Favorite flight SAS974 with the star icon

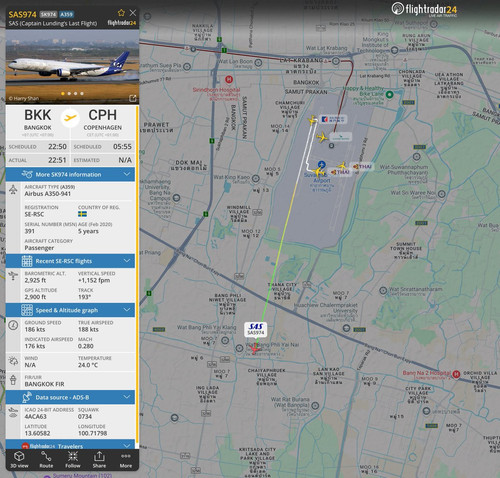pyautogui.click(x=121, y=13)
